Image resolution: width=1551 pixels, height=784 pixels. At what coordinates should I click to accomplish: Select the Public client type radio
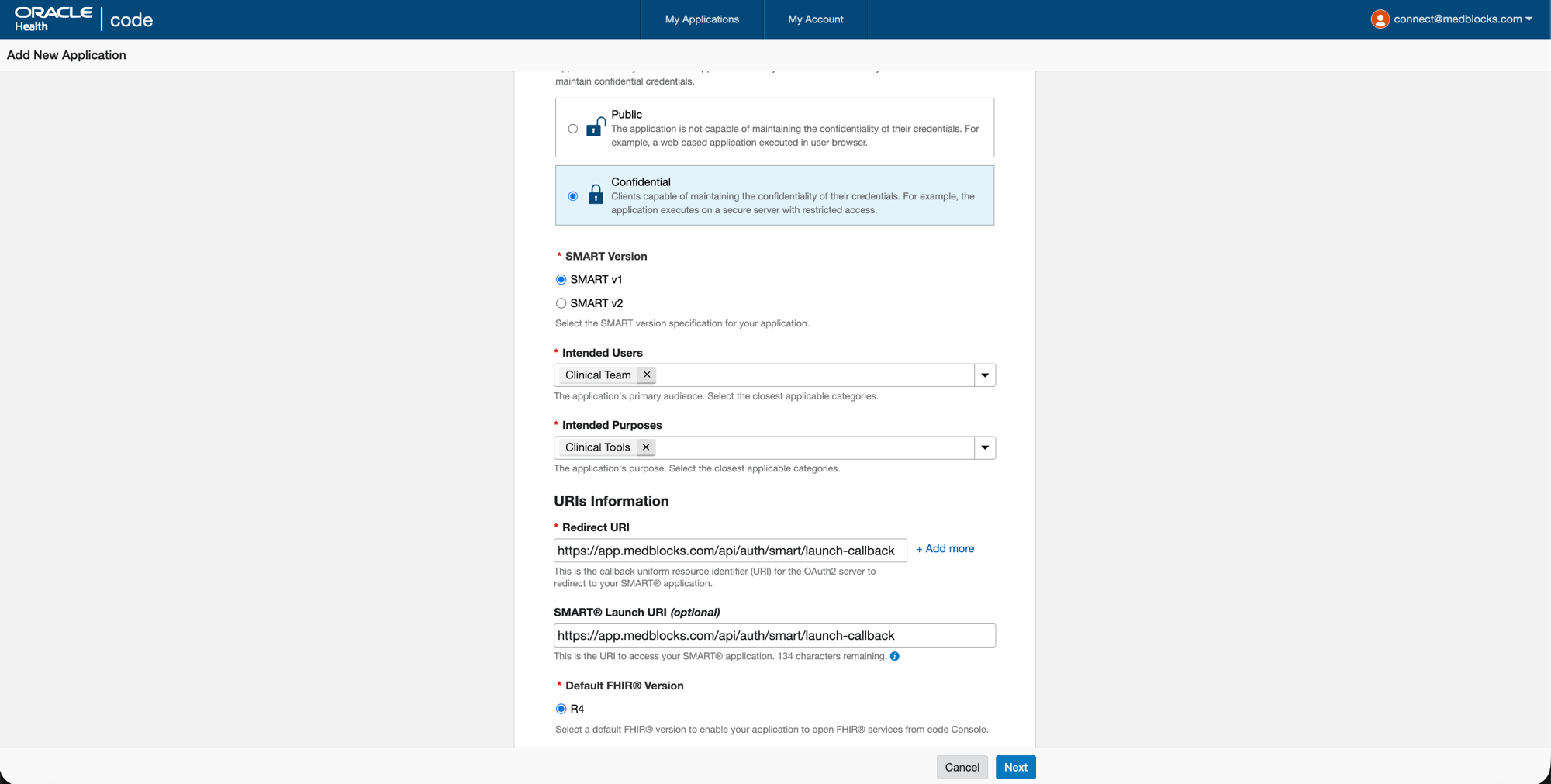click(573, 129)
